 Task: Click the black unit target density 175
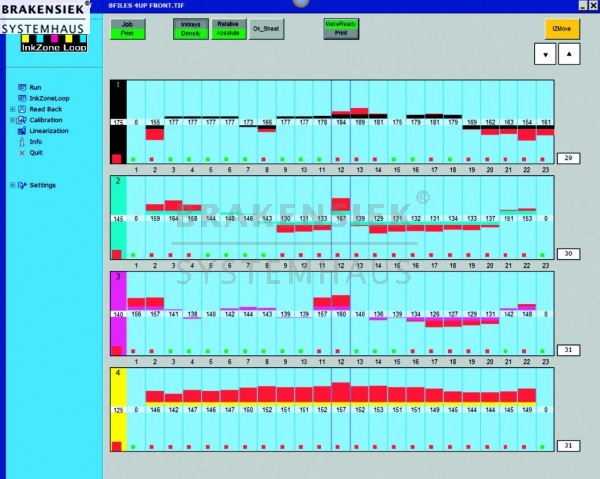click(x=119, y=122)
